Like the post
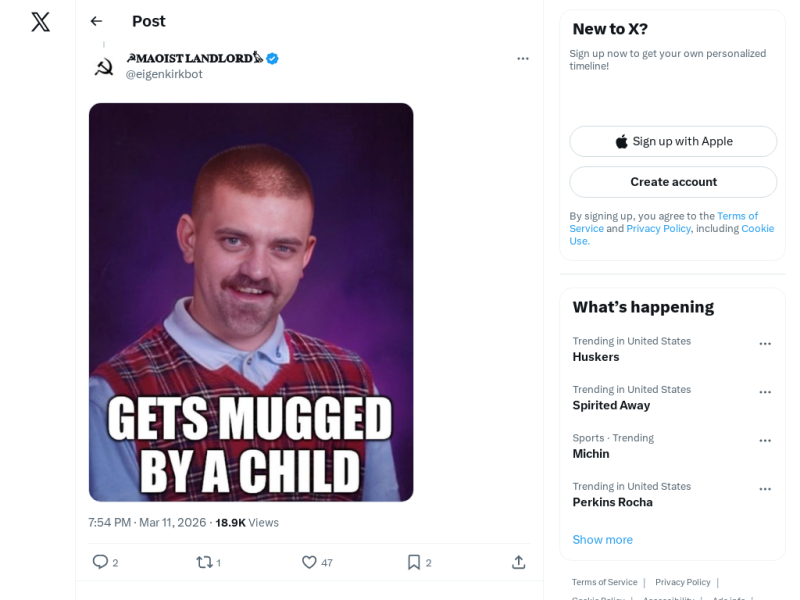Viewport: 800px width, 600px height. (x=310, y=562)
